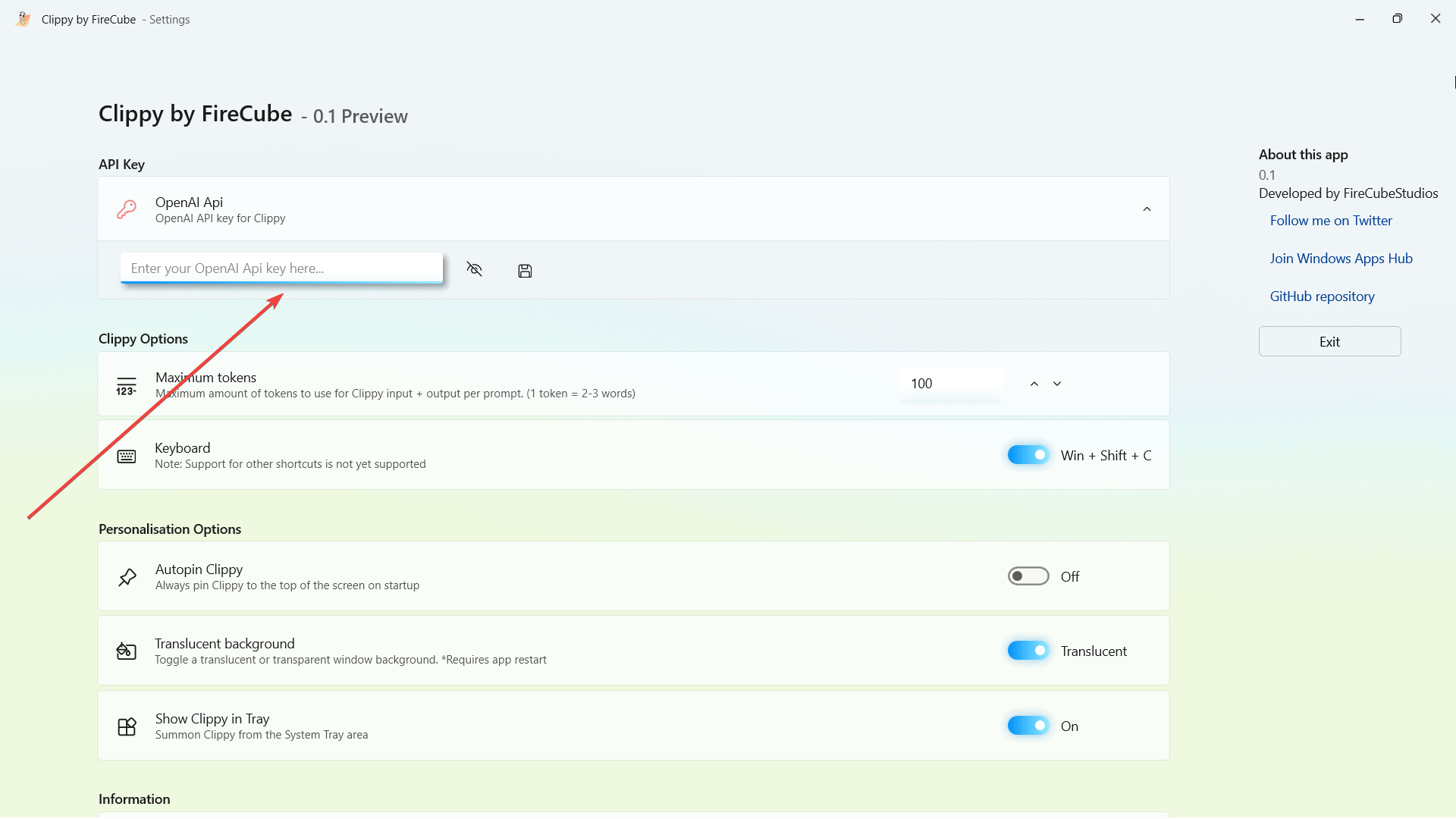Click the 'Information' section heading
Image resolution: width=1456 pixels, height=819 pixels.
tap(134, 799)
